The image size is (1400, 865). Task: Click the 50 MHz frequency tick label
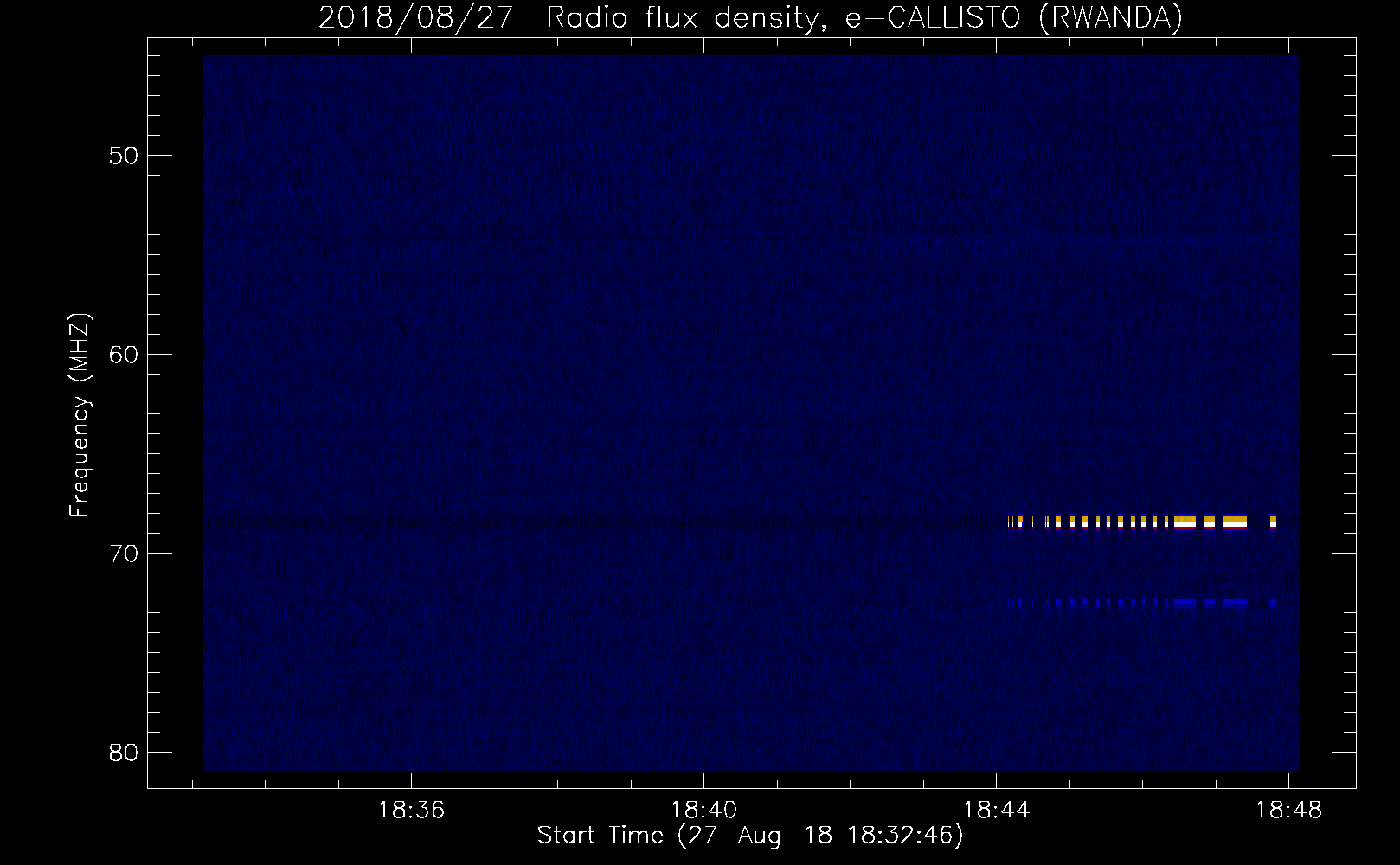(123, 156)
